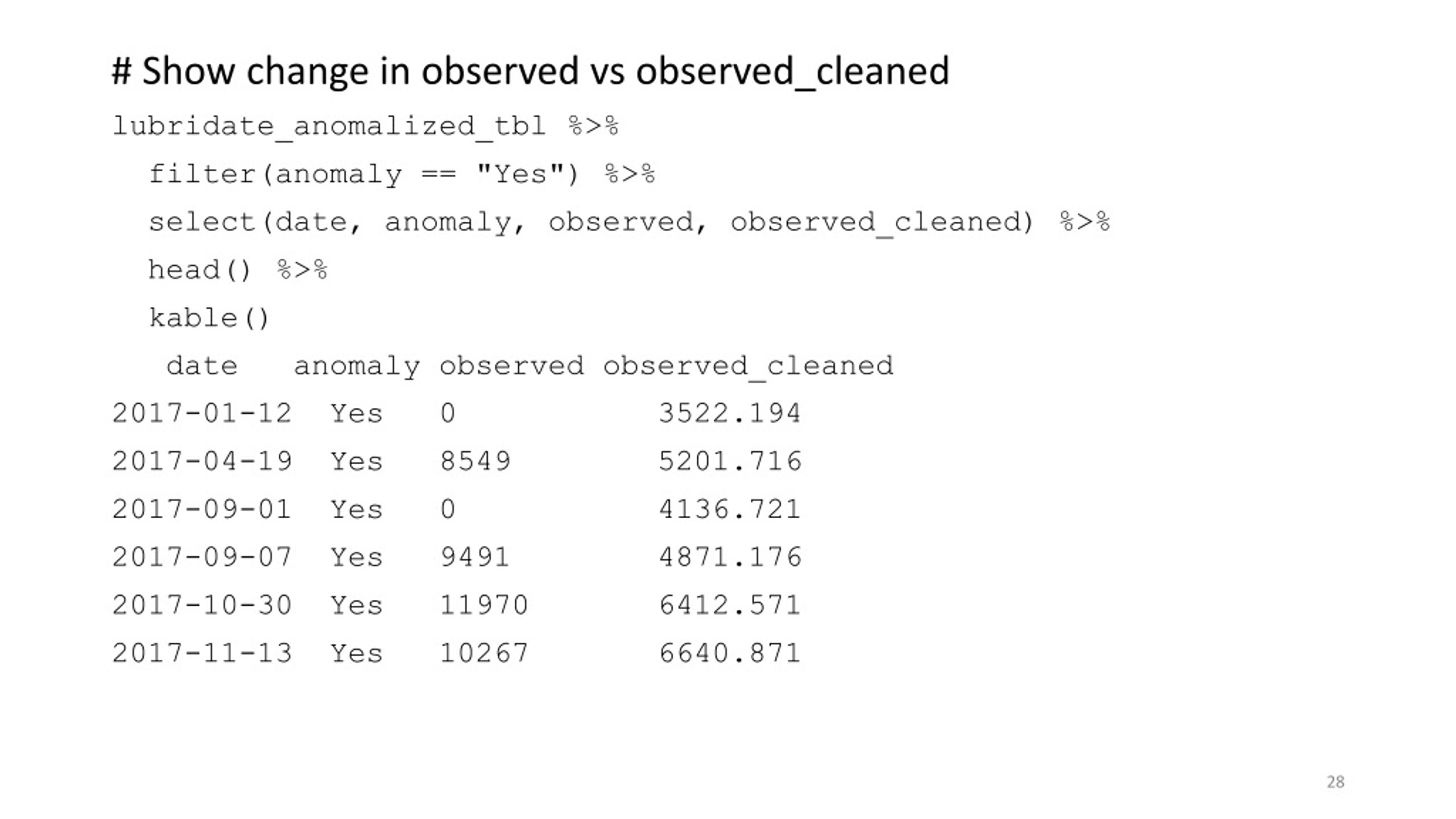
Task: Click the date column header
Action: point(202,366)
